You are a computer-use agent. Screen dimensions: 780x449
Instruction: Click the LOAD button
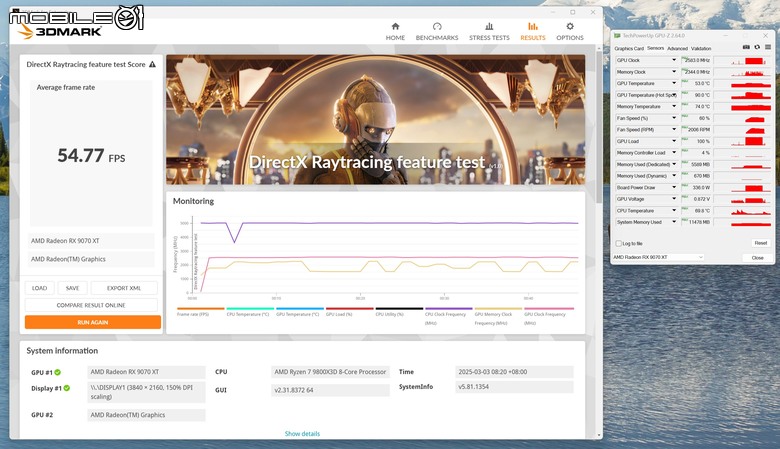pyautogui.click(x=39, y=288)
